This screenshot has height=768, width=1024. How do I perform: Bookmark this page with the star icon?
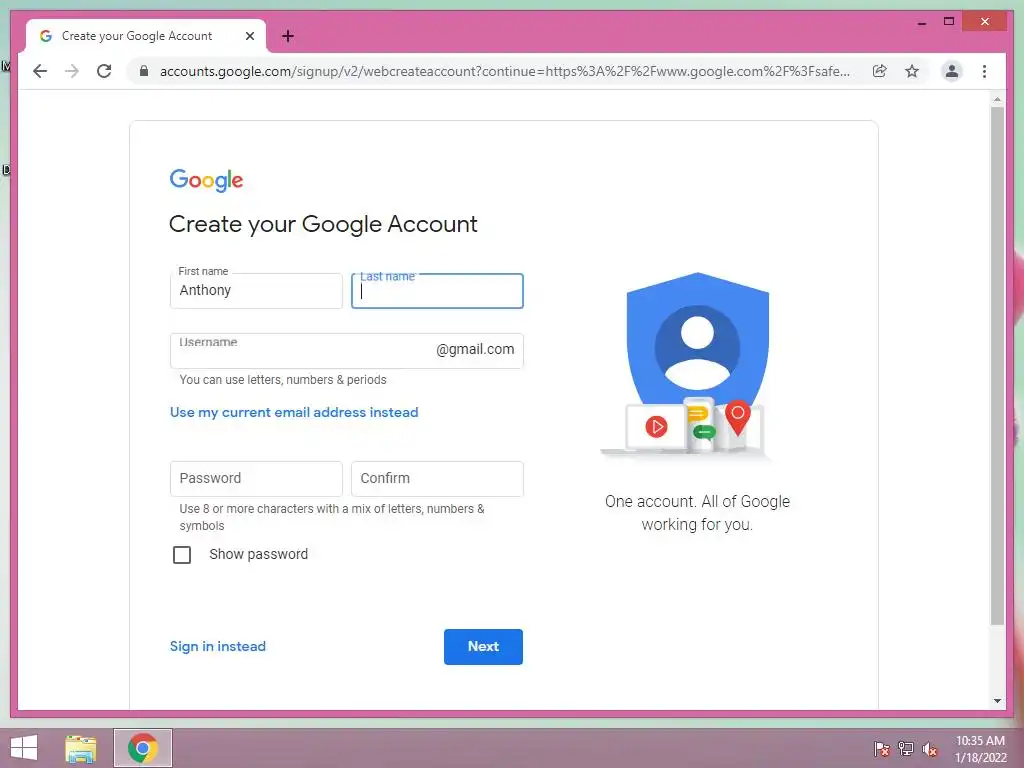(912, 71)
